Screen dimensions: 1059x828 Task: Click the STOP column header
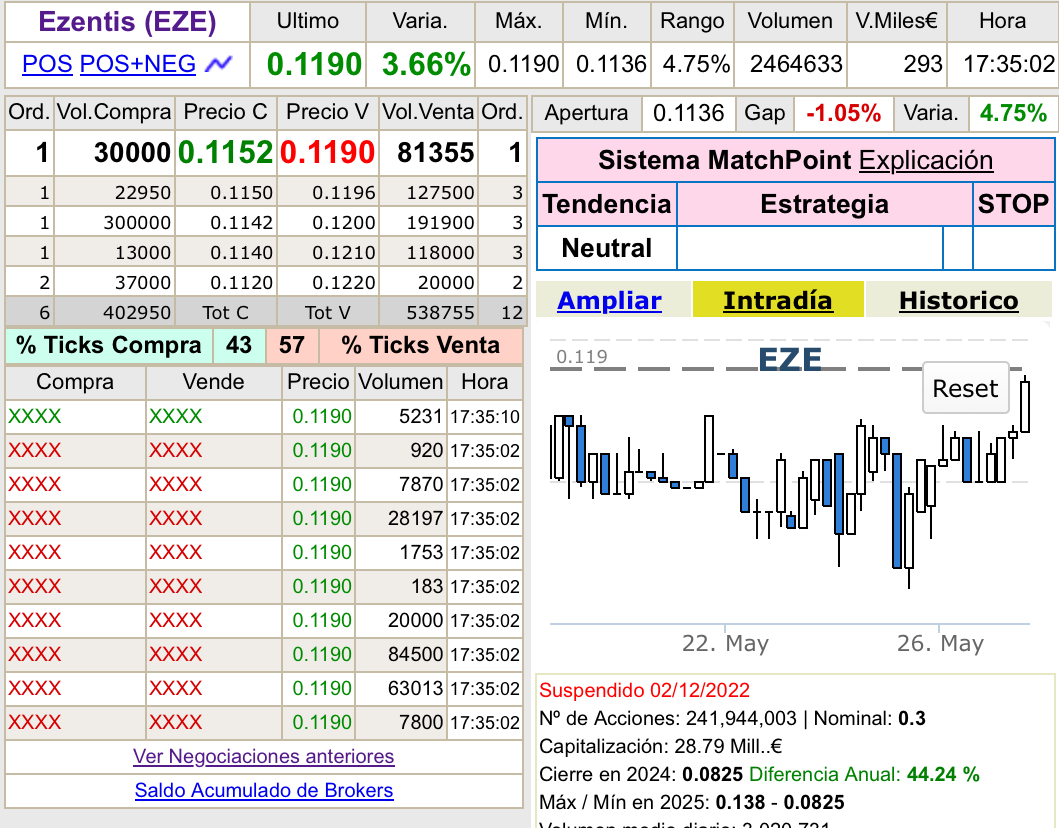tap(1013, 204)
